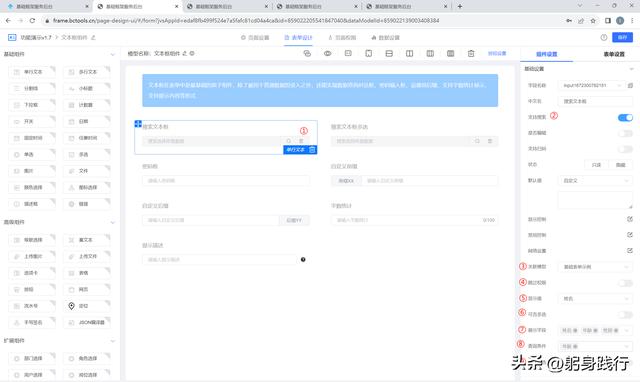Turn off the 支持搜索 blue toggle
640x382 pixels.
point(625,118)
